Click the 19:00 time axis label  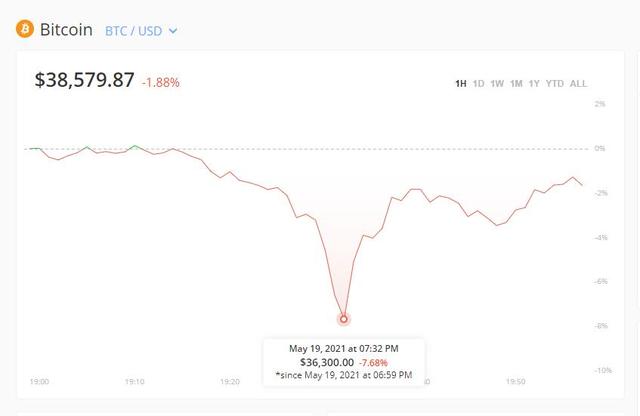(39, 382)
